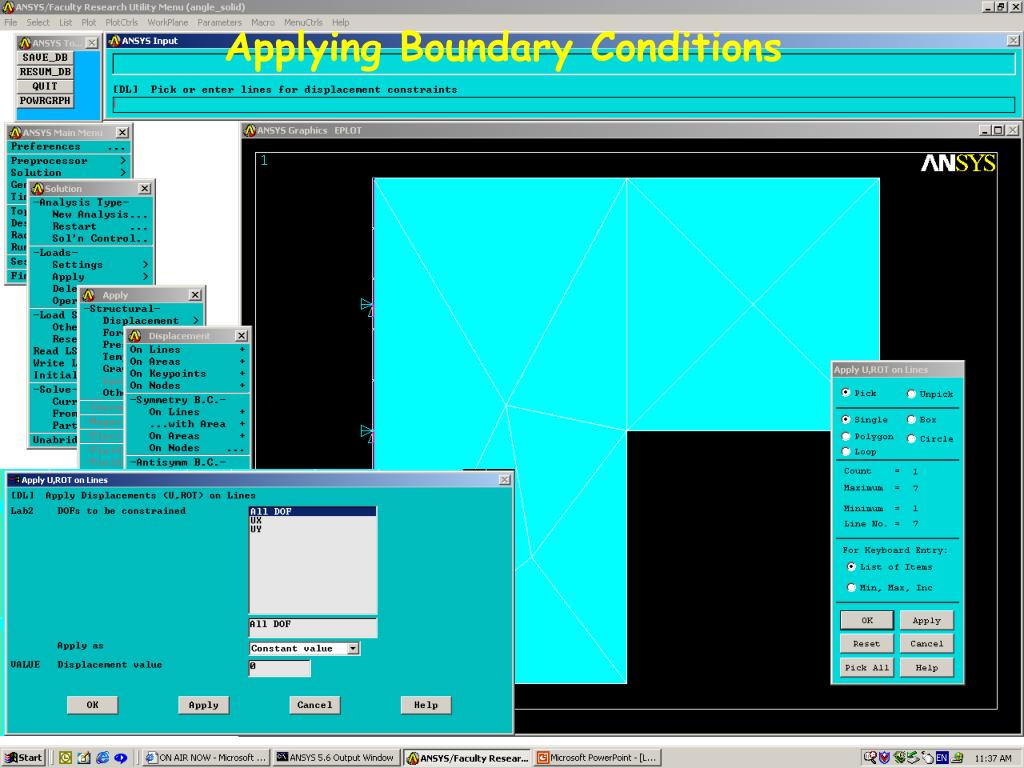Select the Pick radio button
1024x768 pixels.
pos(846,392)
